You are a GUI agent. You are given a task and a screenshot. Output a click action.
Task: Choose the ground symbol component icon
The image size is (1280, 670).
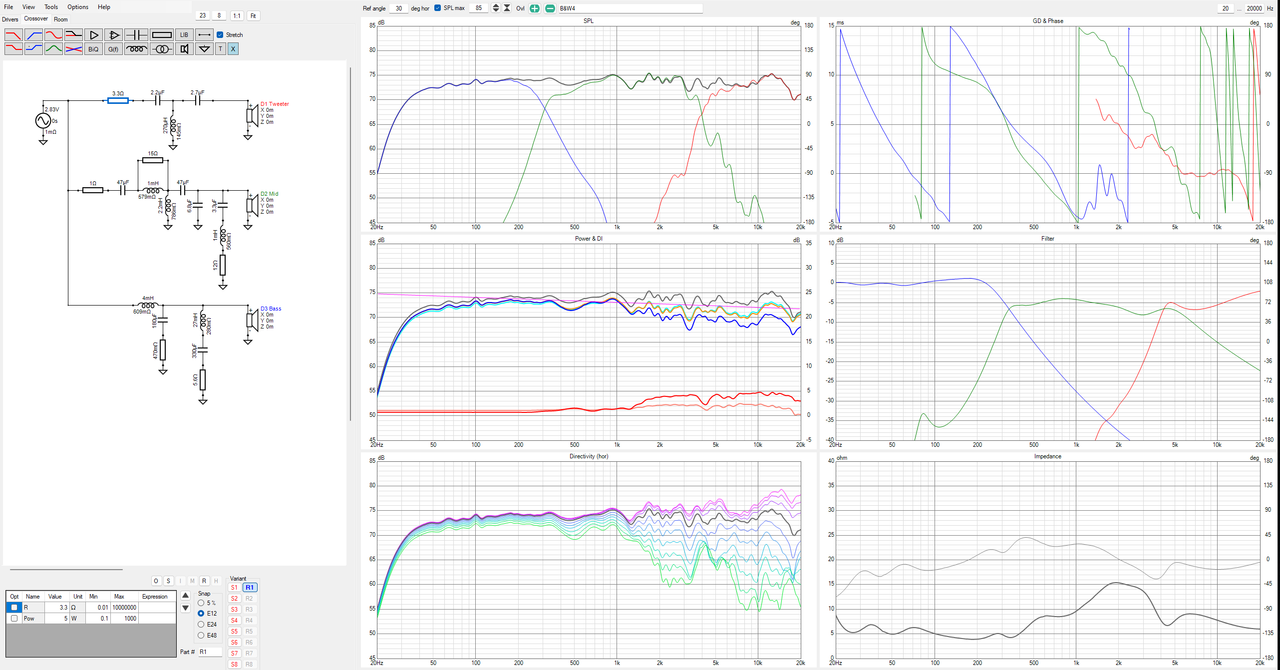204,48
